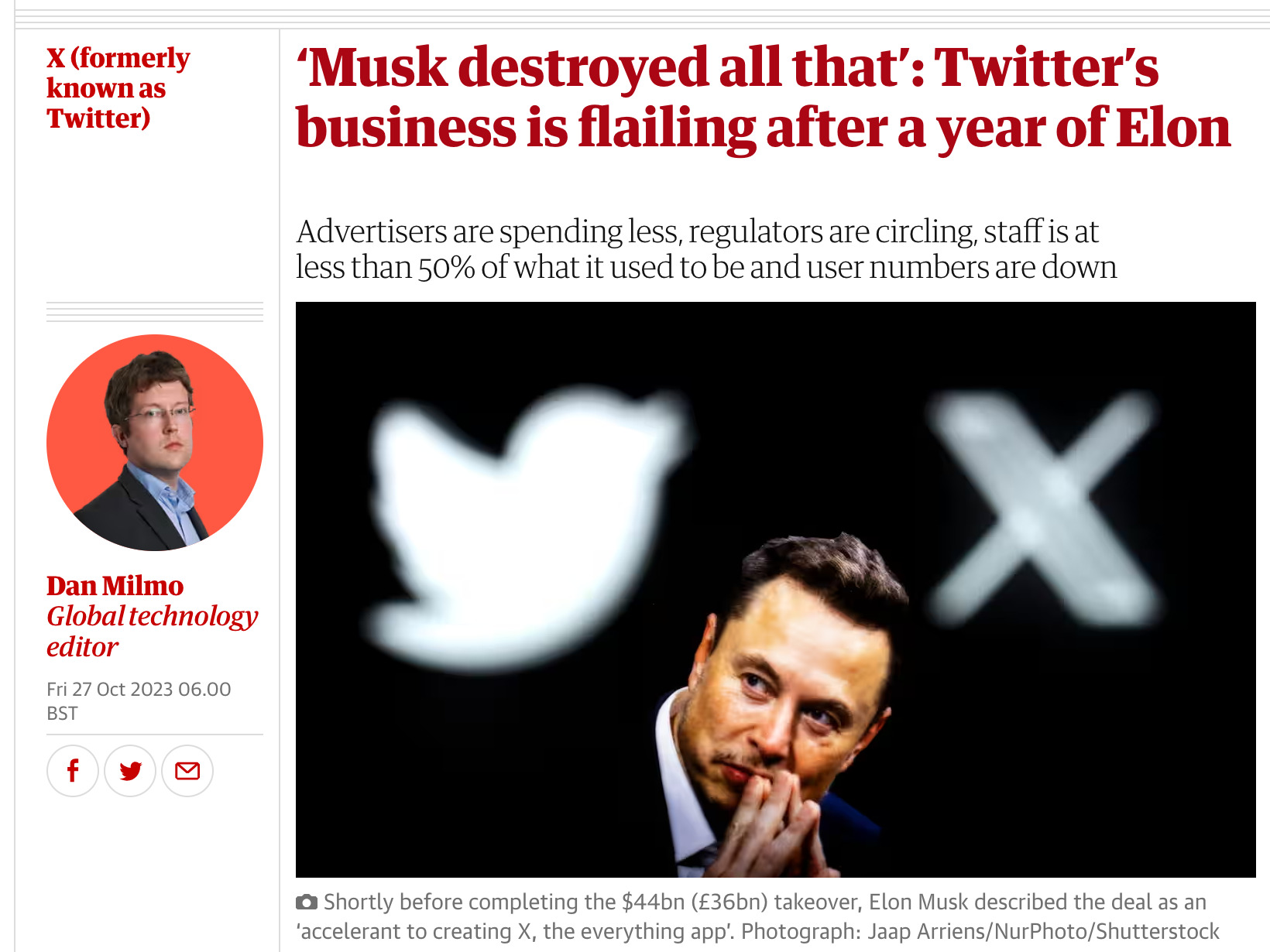Share the article on Facebook

coord(73,771)
